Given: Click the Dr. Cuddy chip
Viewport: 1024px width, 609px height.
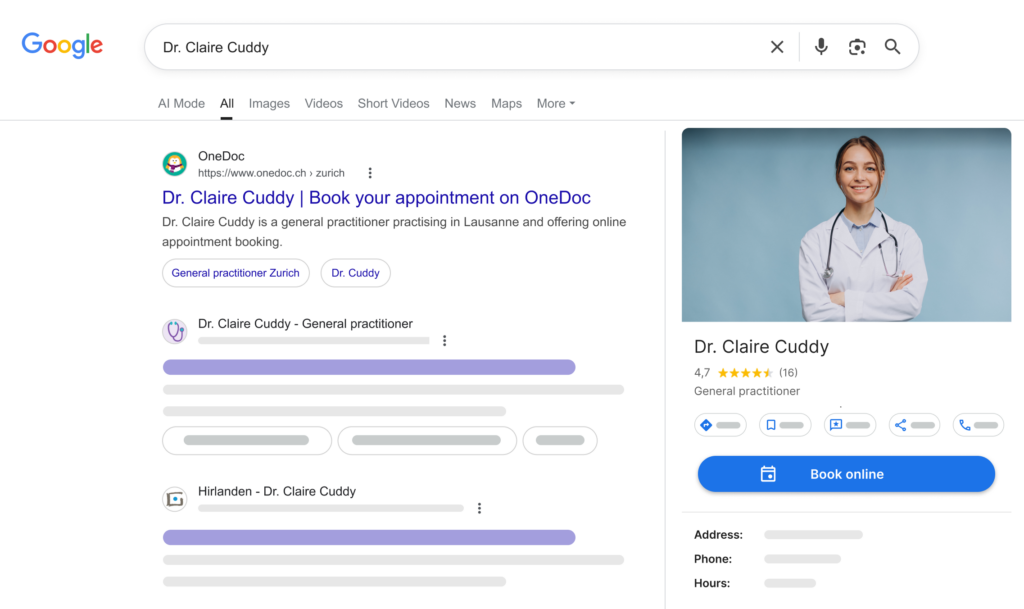Looking at the screenshot, I should [x=355, y=273].
